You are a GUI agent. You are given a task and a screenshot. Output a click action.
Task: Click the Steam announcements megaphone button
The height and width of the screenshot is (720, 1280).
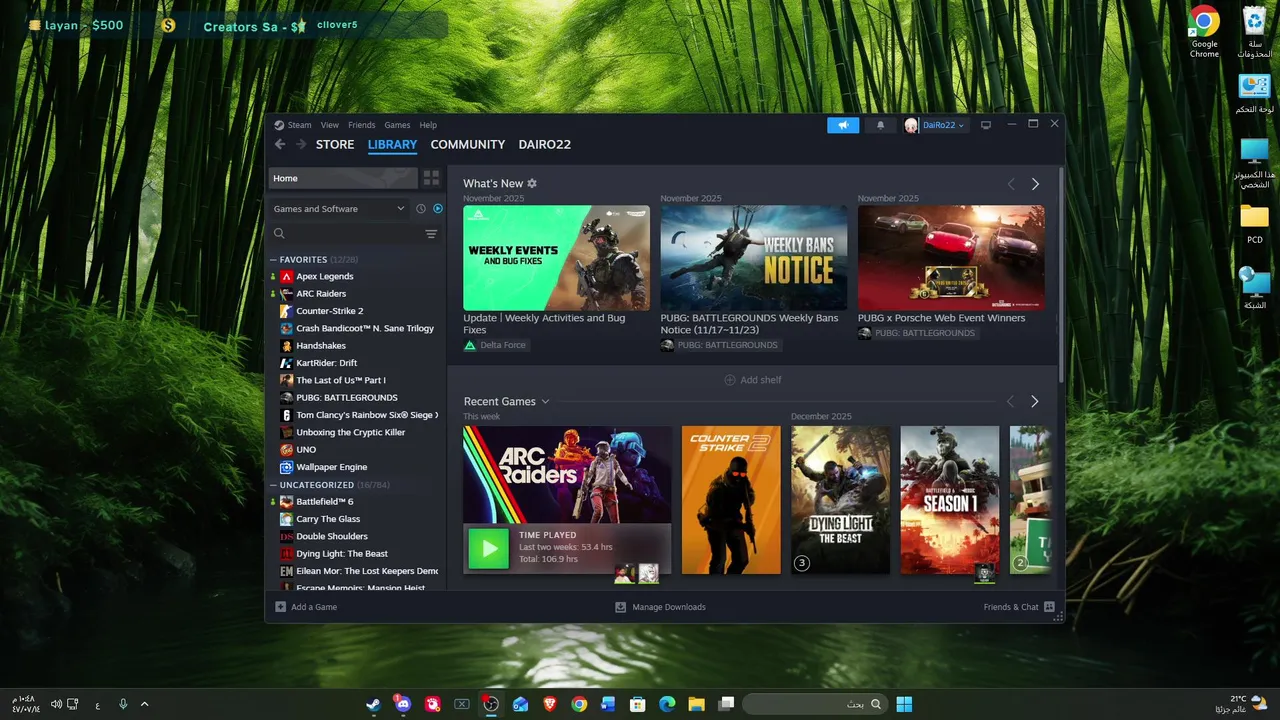pos(843,125)
